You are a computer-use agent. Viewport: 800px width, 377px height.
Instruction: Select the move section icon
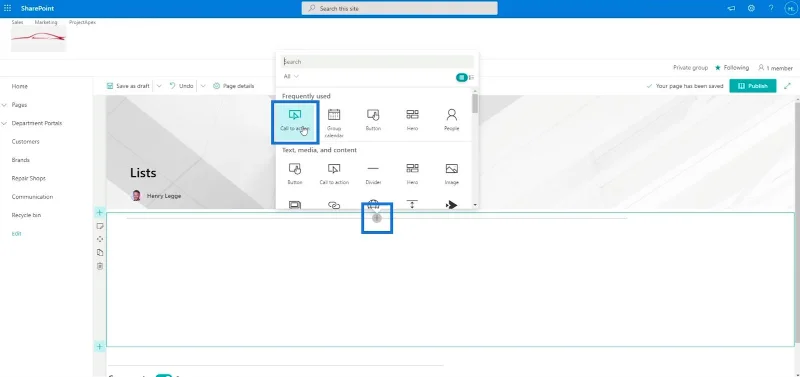[100, 239]
